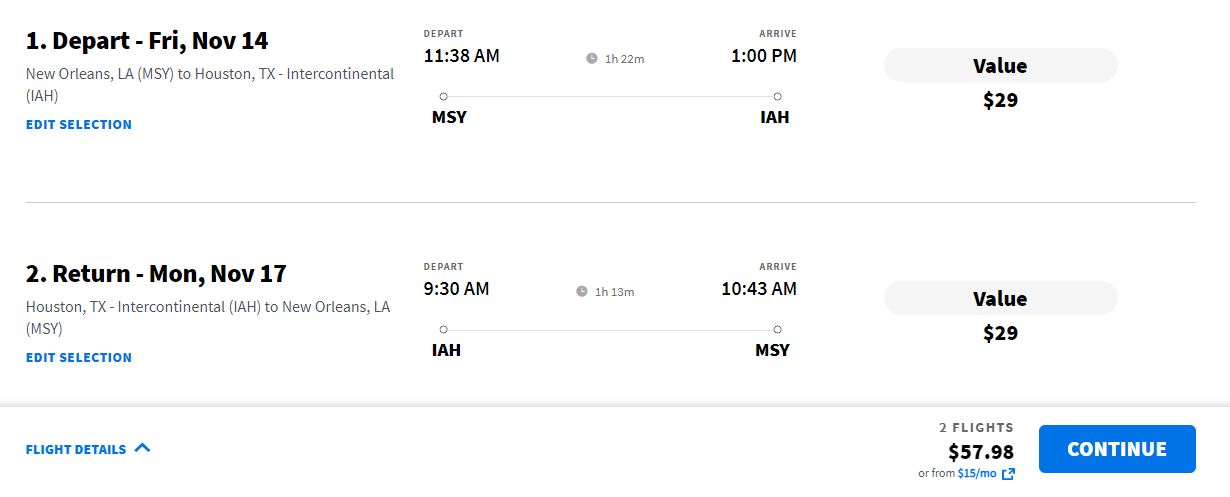This screenshot has width=1230, height=497.
Task: Click the FLIGHT DETAILS label
Action: (x=76, y=449)
